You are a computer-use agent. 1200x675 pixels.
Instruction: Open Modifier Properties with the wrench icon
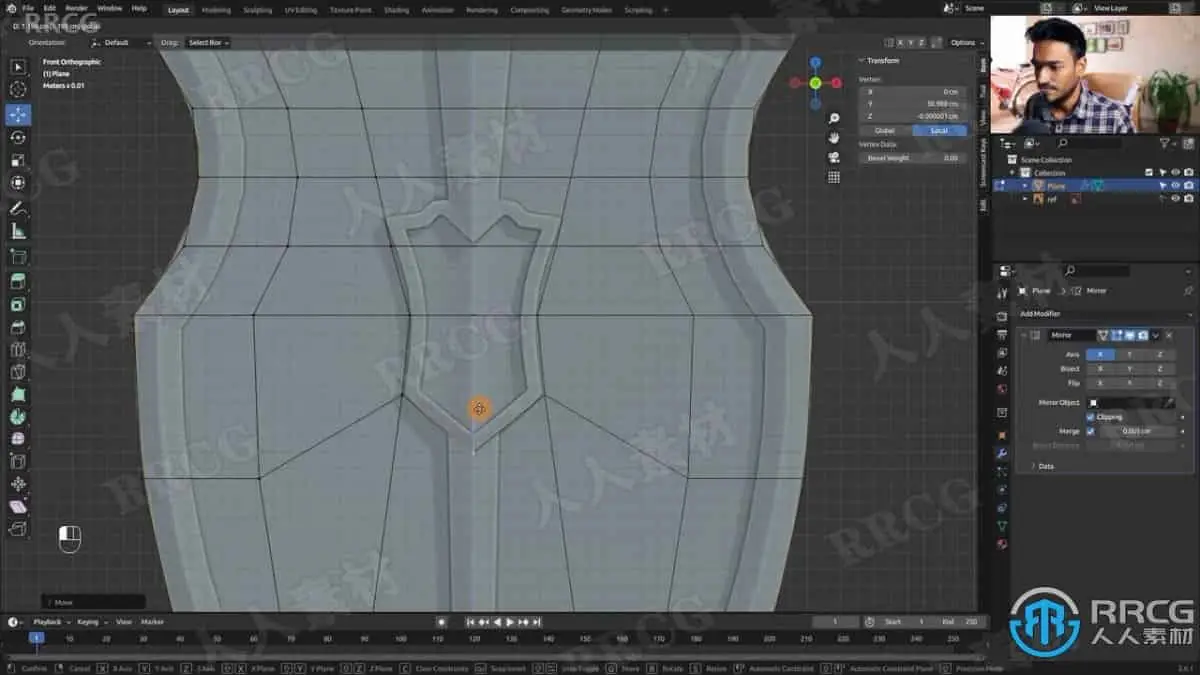[x=1002, y=454]
